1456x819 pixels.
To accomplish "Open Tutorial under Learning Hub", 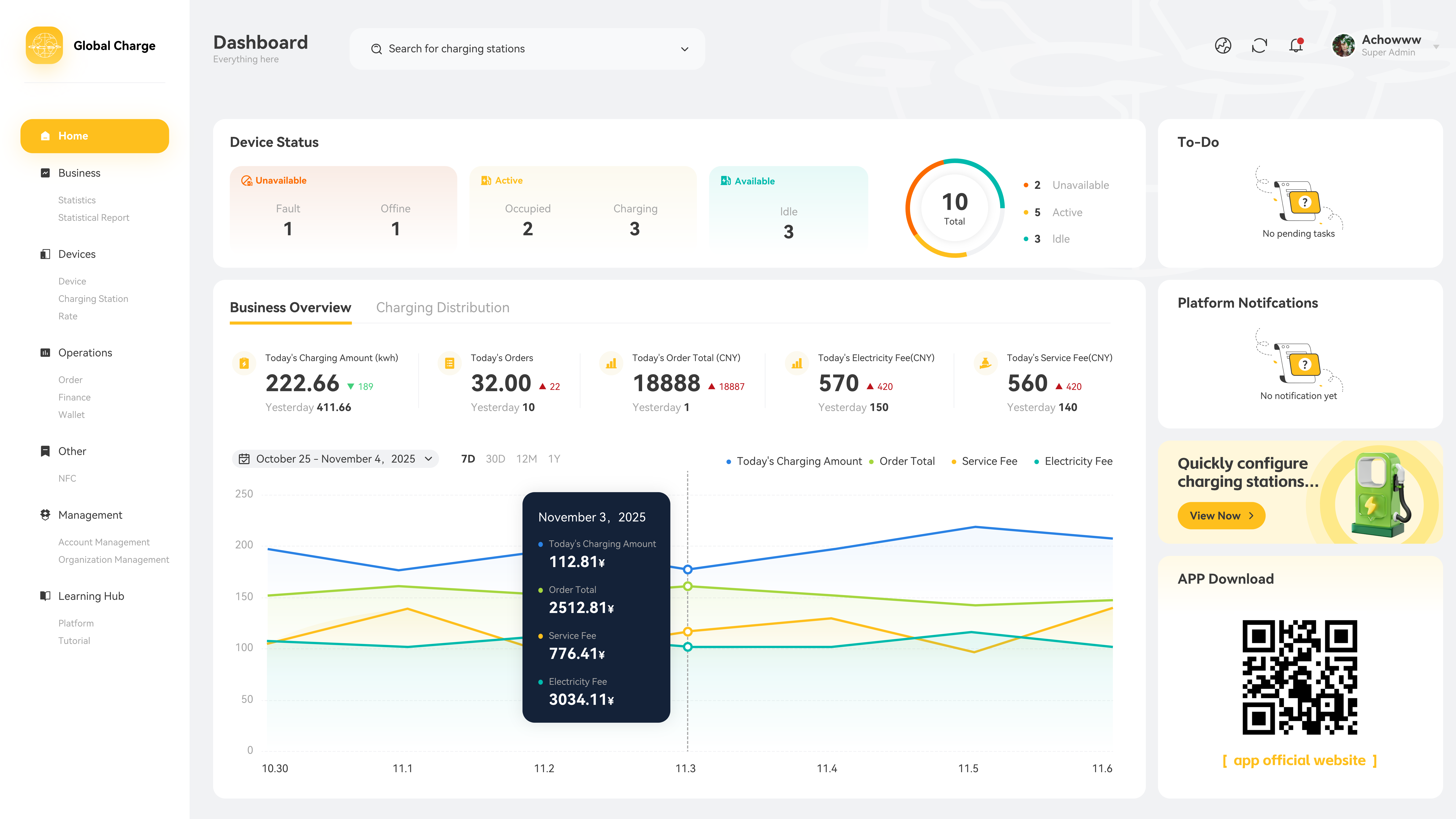I will coord(74,641).
